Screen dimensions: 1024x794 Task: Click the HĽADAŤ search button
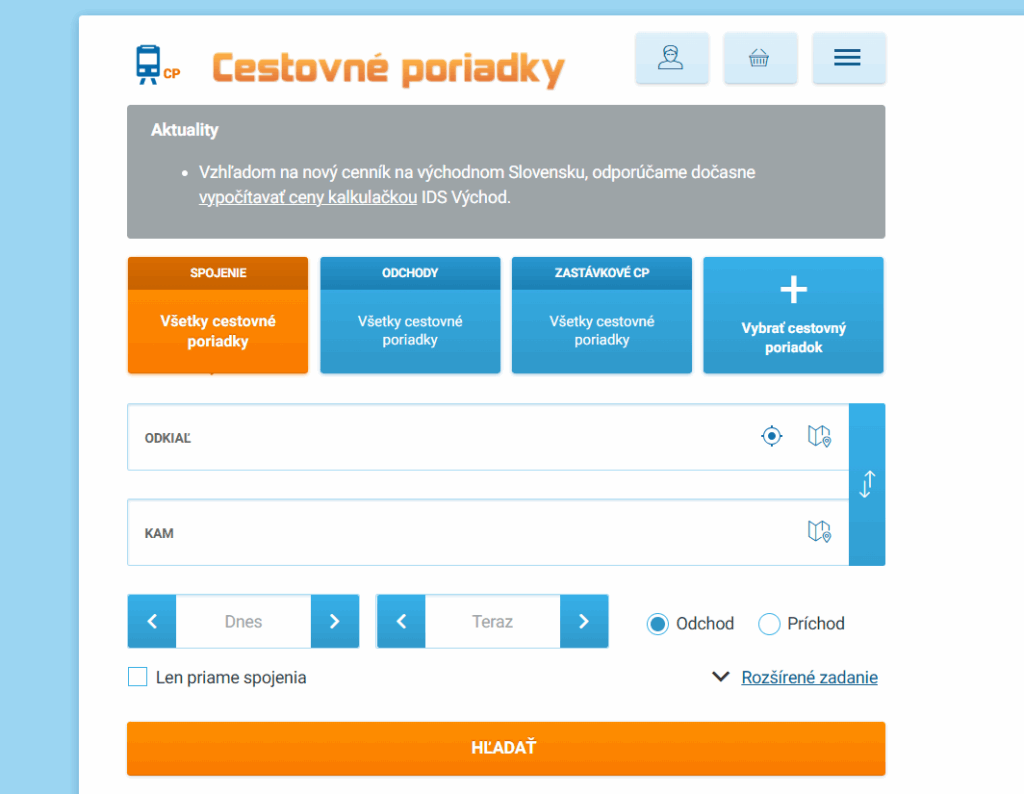tap(506, 748)
